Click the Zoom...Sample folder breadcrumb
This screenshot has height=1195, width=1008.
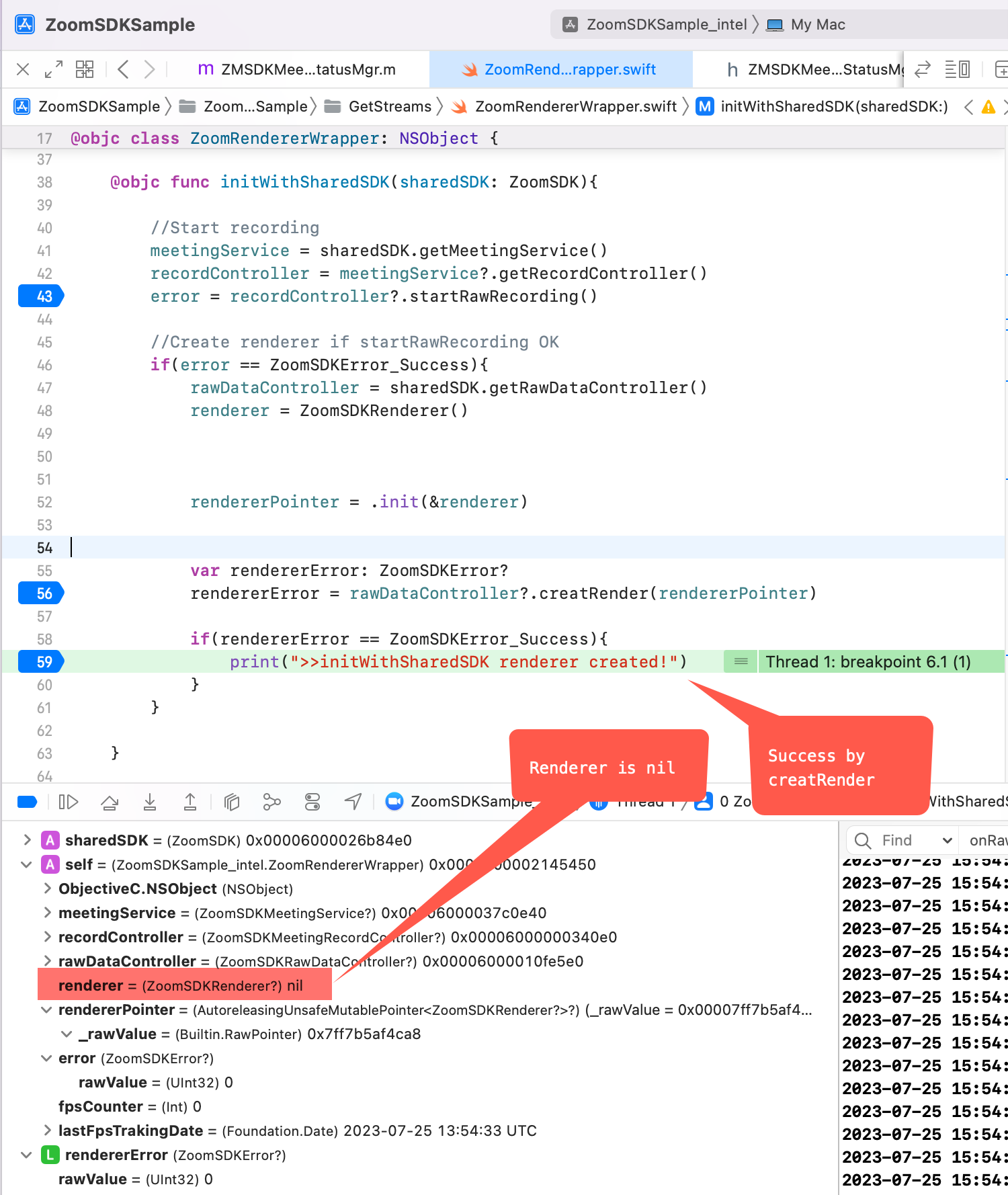[x=244, y=106]
